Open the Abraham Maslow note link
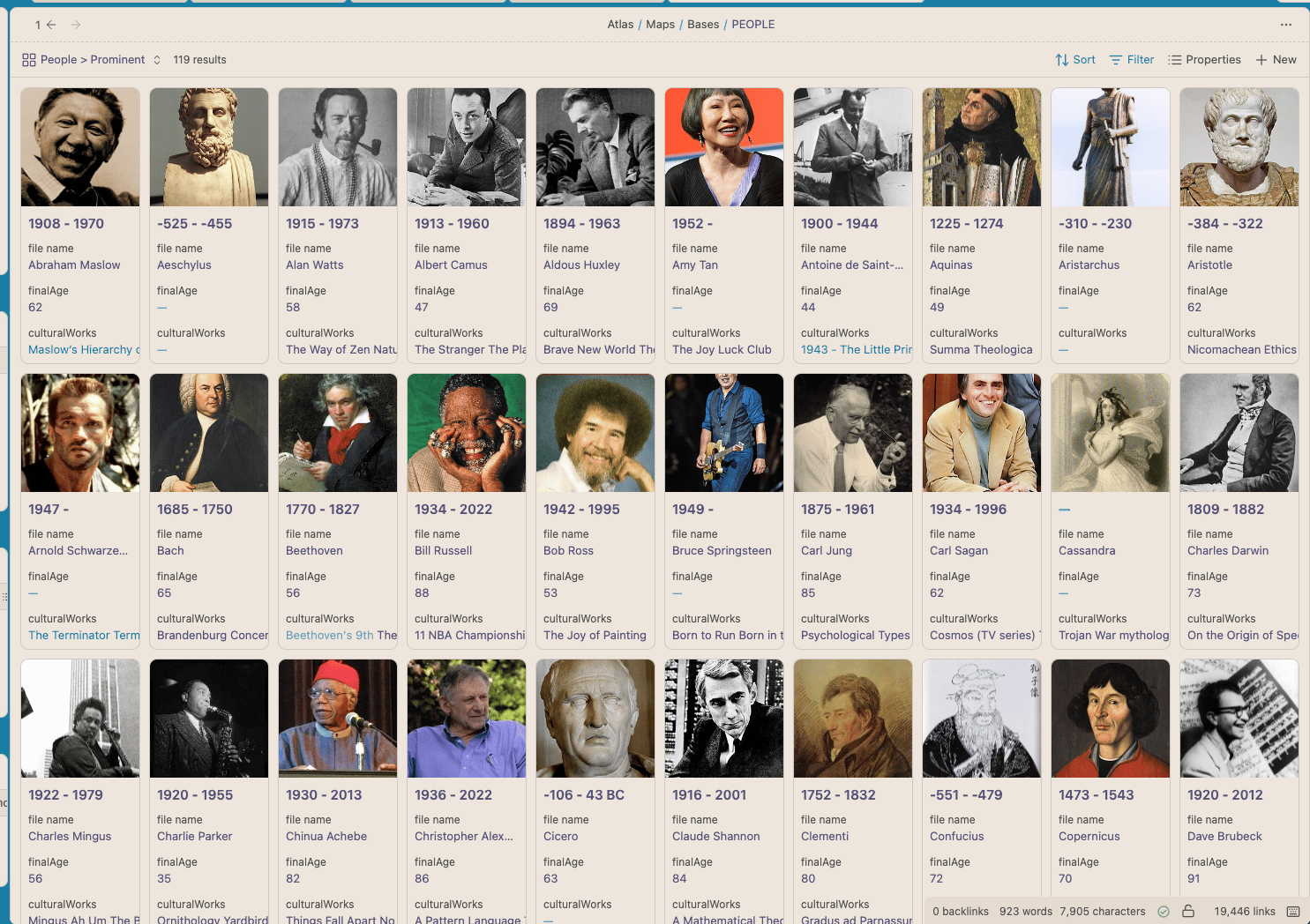Screen dimensions: 1310x924 74,265
